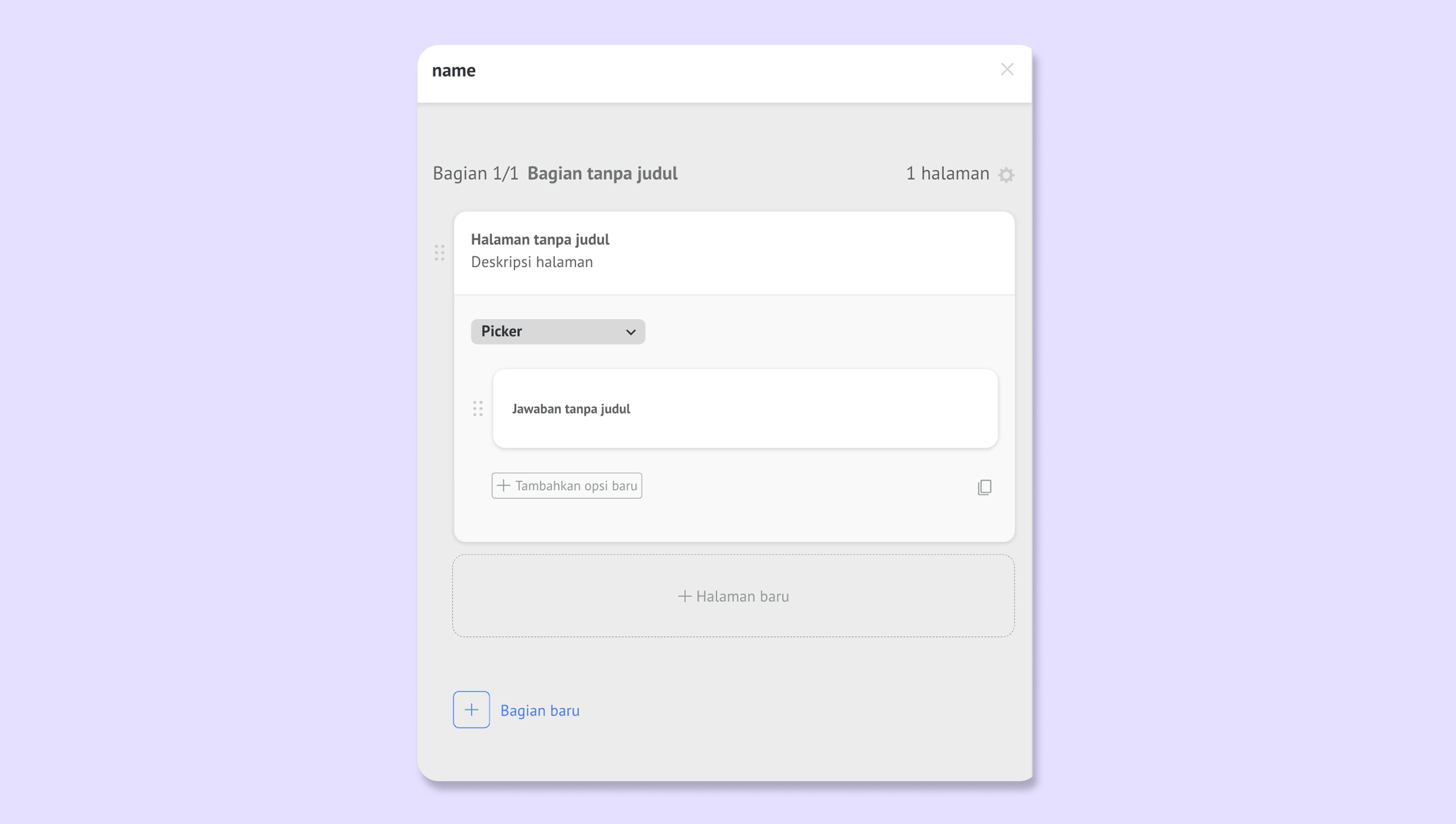Click the 1 halaman page count label

pos(947,173)
